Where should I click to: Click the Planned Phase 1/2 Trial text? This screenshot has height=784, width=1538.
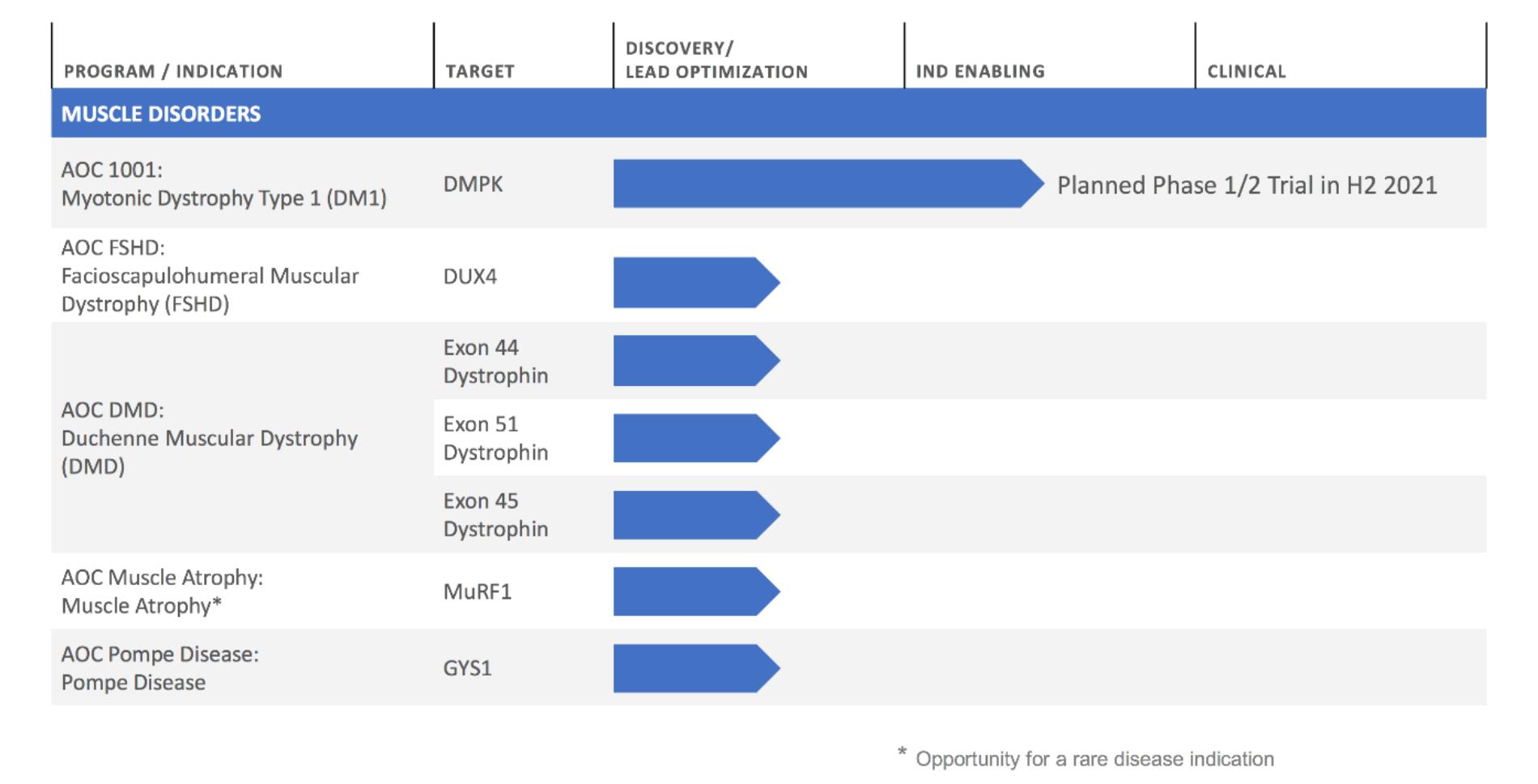tap(1247, 185)
